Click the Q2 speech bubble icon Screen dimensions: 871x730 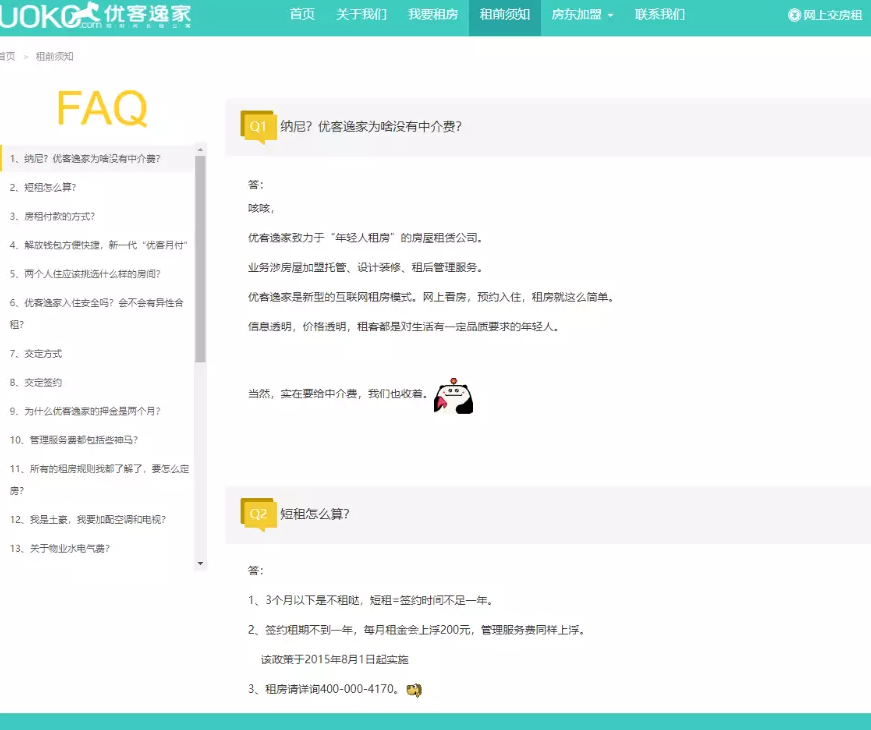pyautogui.click(x=258, y=514)
